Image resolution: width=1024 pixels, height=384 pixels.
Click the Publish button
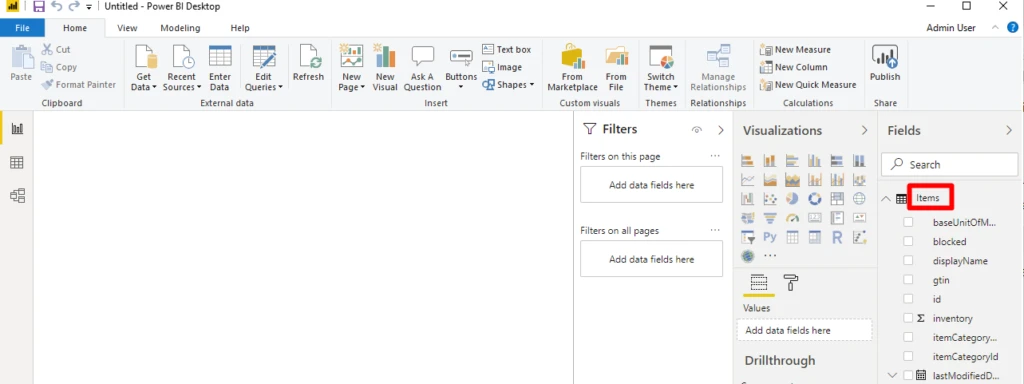click(885, 64)
